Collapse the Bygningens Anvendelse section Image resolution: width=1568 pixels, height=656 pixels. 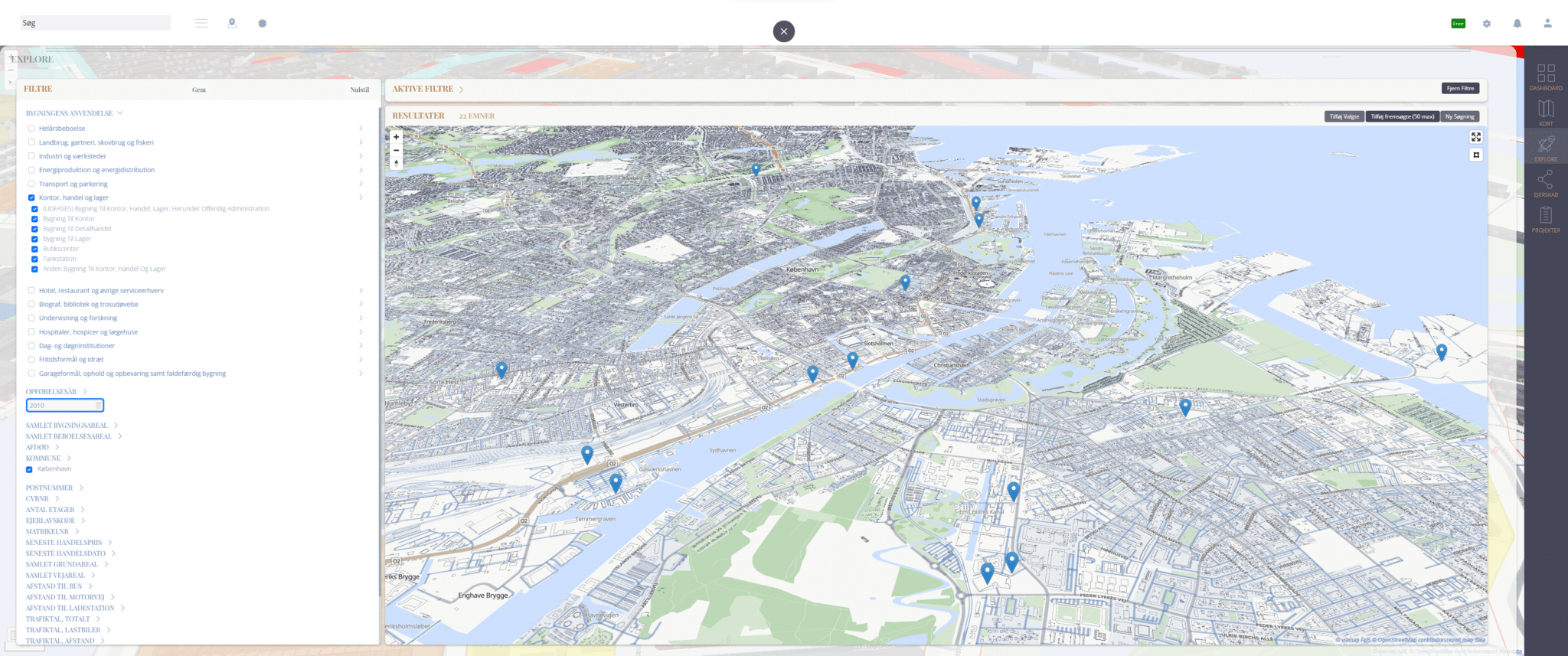click(120, 113)
